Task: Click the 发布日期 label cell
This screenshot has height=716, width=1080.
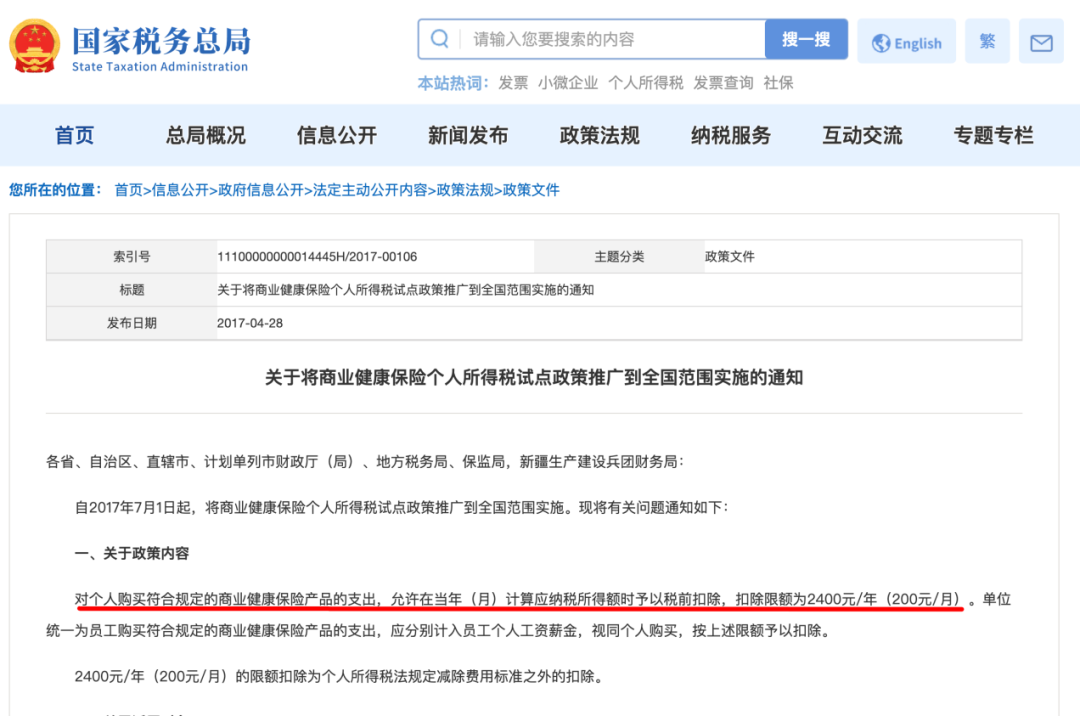Action: pos(132,323)
